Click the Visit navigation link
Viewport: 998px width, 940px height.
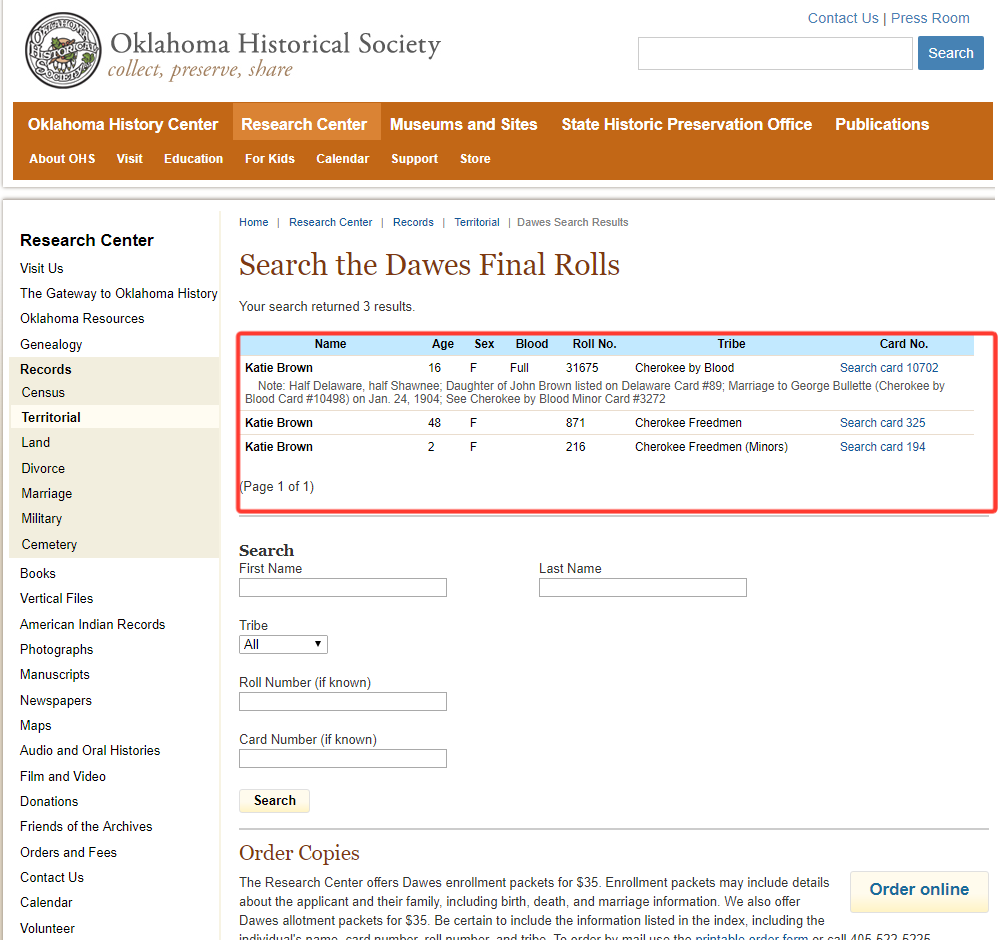[129, 158]
